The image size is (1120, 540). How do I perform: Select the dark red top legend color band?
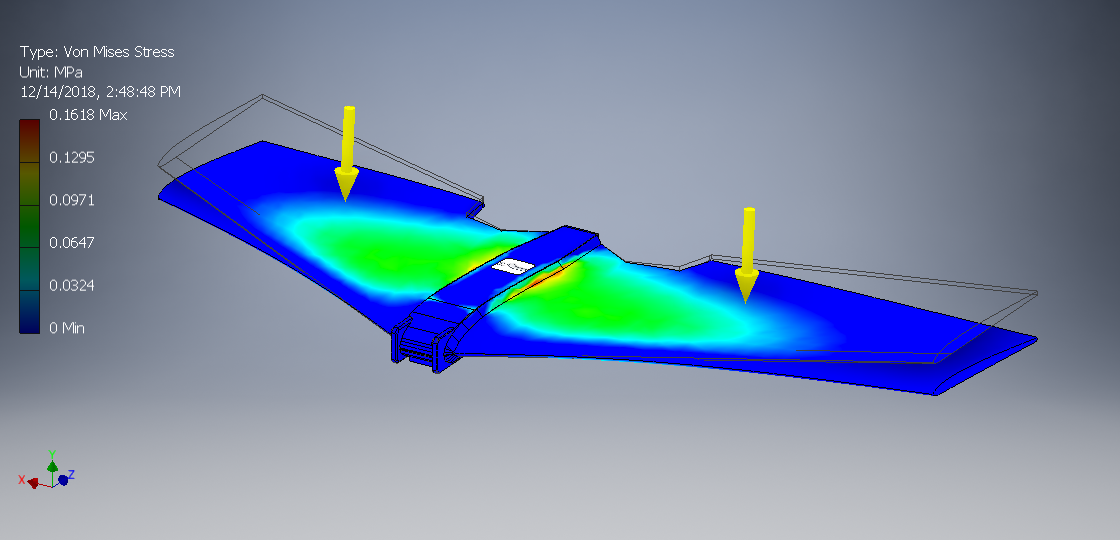(x=29, y=141)
